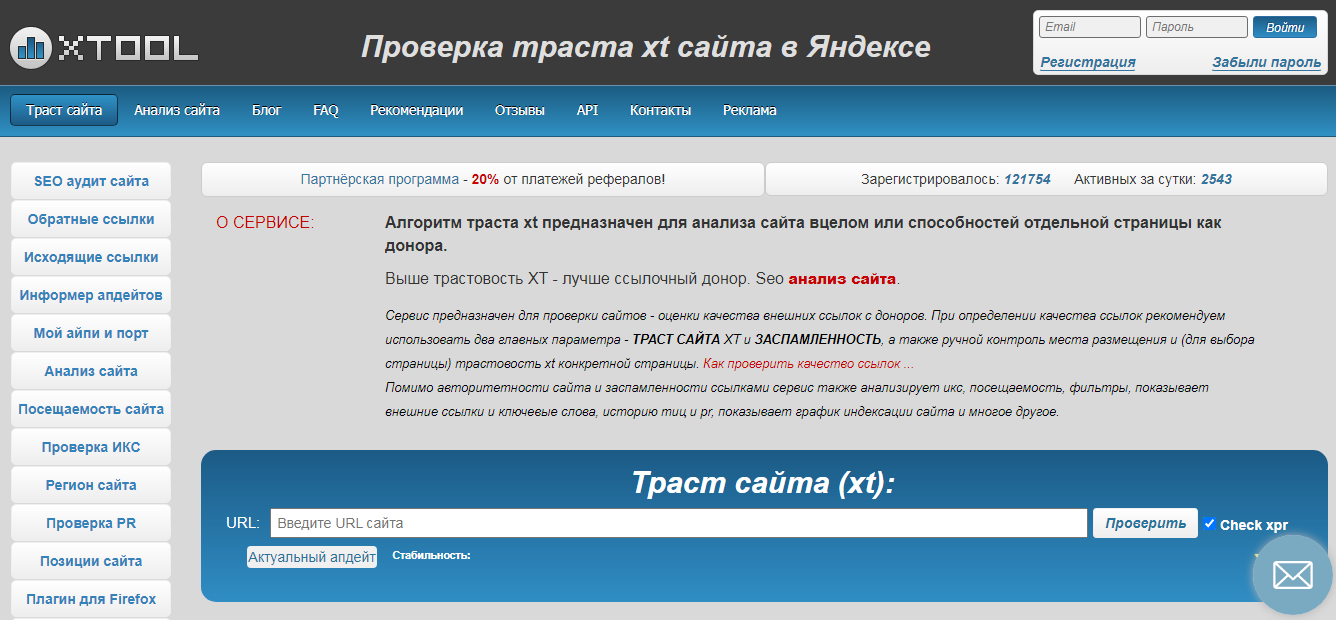This screenshot has height=620, width=1336.
Task: Focus the Email input field
Action: 1089,27
